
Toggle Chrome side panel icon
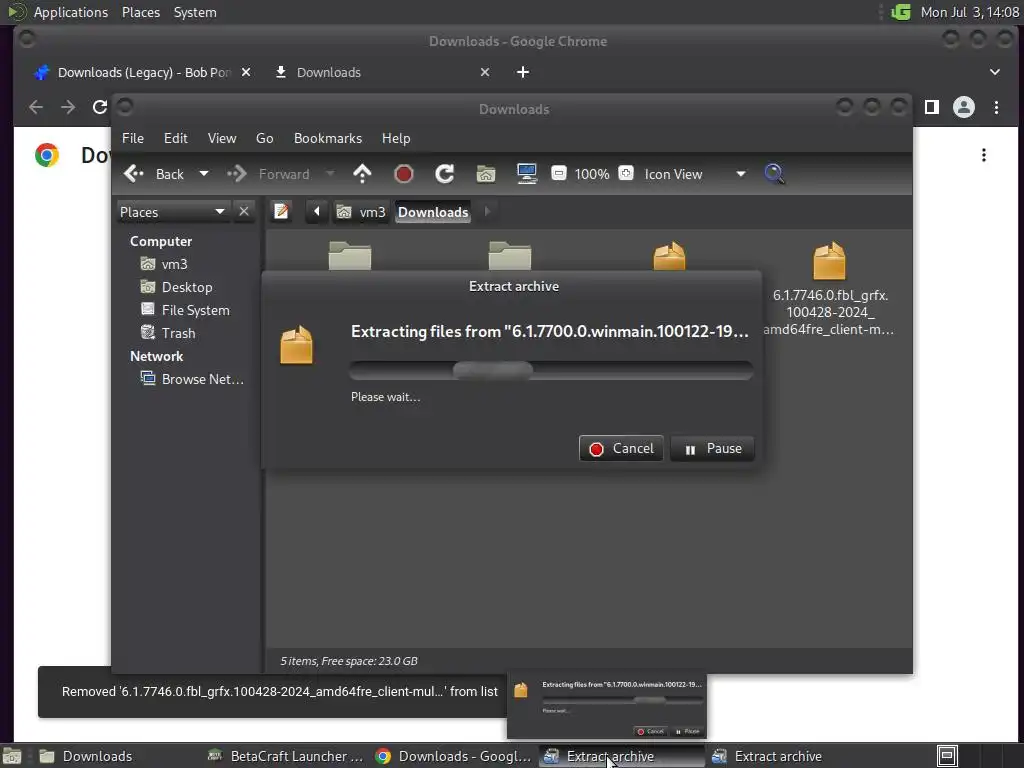click(x=932, y=106)
